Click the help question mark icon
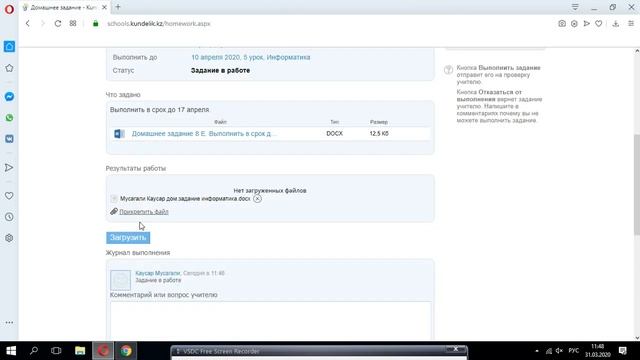640x360 pixels. [x=448, y=70]
